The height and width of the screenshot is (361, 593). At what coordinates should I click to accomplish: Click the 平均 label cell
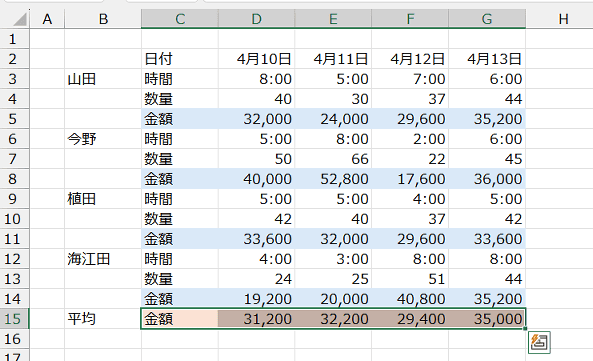pos(103,319)
